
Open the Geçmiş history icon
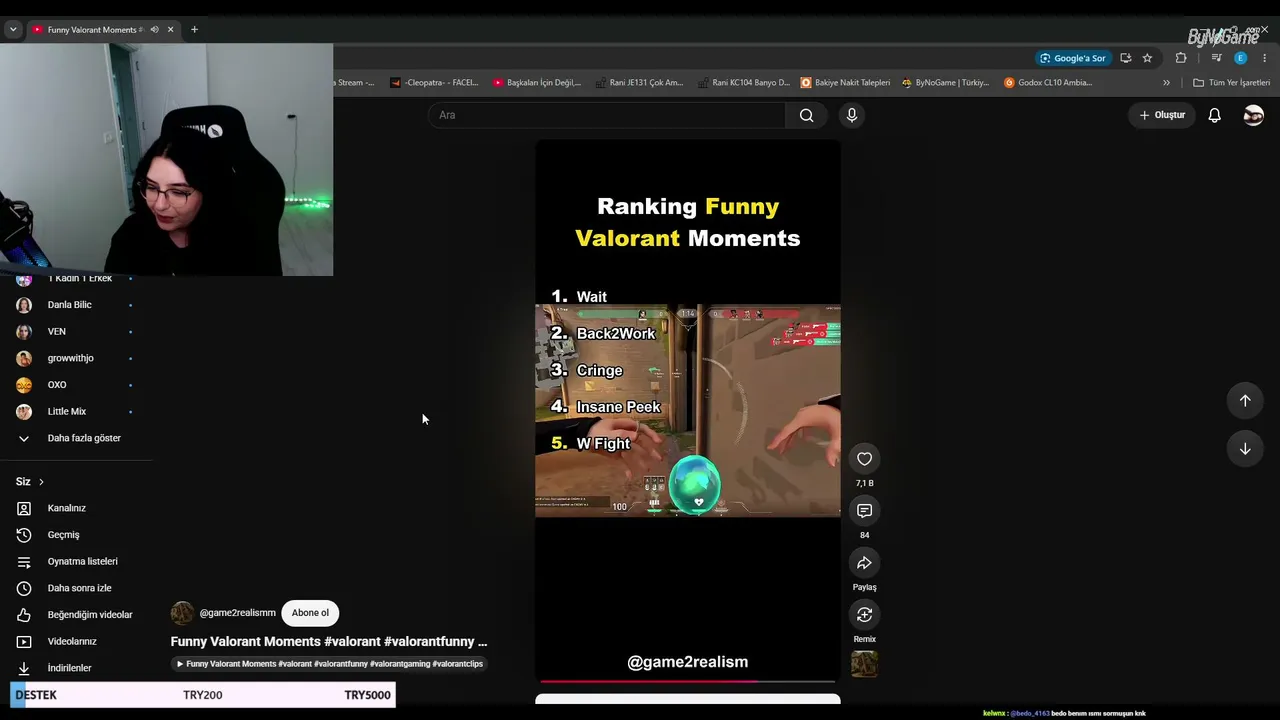(24, 535)
